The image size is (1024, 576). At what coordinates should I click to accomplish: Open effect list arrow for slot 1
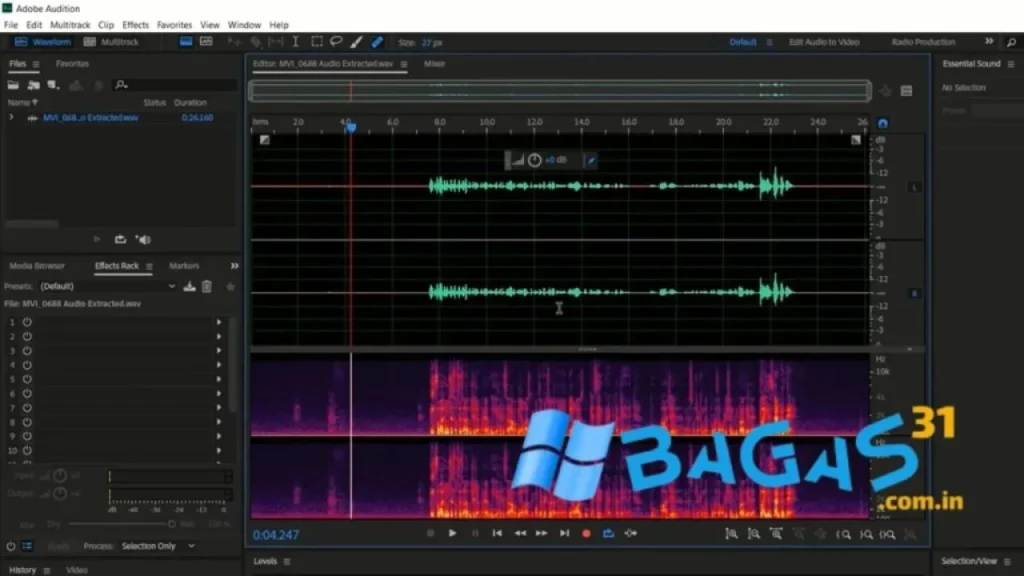click(x=219, y=322)
